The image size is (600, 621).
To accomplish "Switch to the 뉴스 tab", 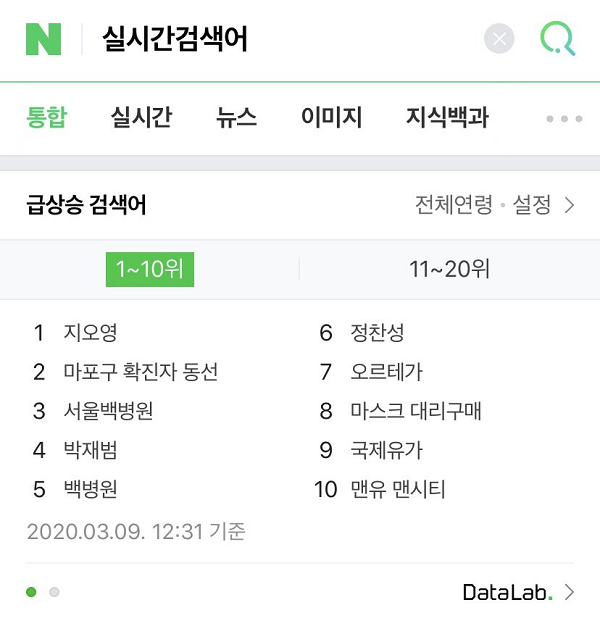I will coord(236,117).
